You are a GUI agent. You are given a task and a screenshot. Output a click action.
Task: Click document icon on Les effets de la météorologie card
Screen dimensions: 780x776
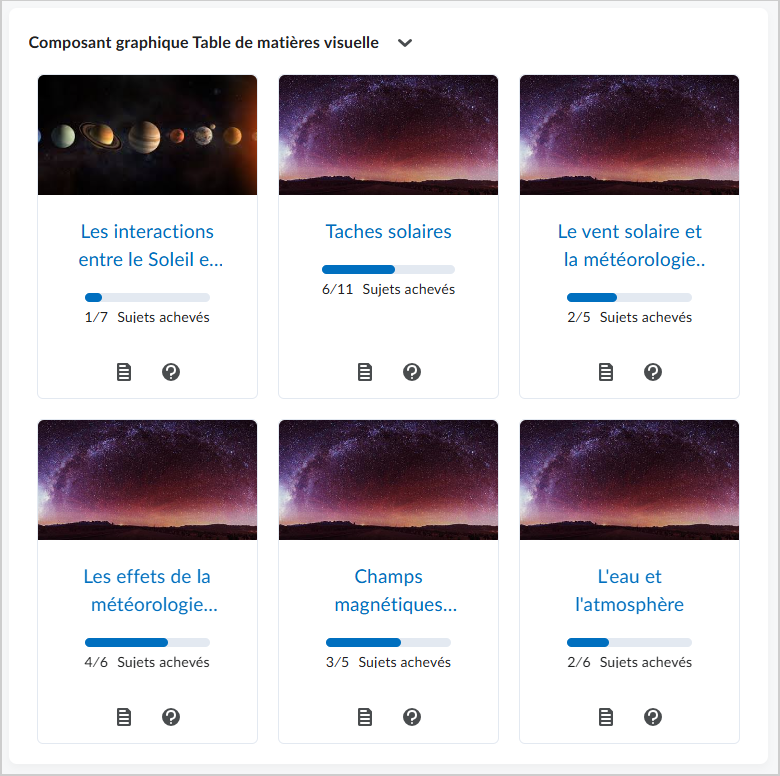[x=124, y=717]
